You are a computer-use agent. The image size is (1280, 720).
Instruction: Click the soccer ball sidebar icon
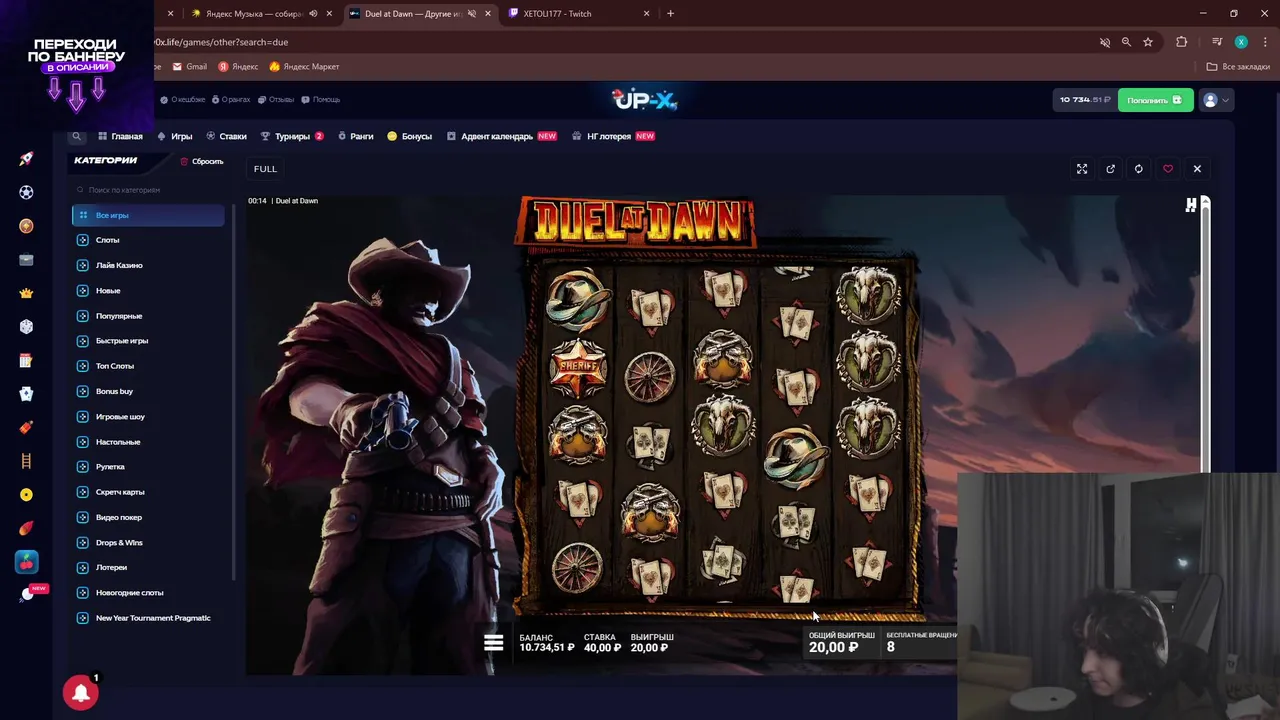coord(26,192)
